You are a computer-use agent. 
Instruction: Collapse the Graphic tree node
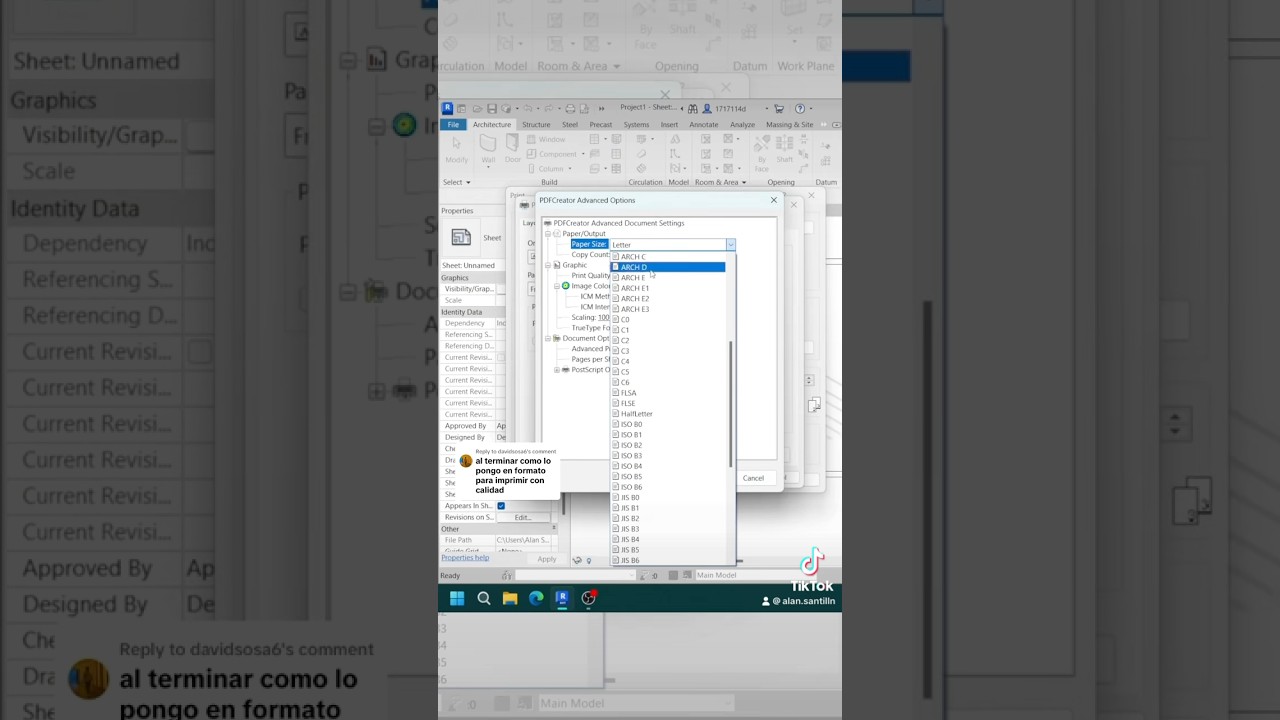point(548,265)
